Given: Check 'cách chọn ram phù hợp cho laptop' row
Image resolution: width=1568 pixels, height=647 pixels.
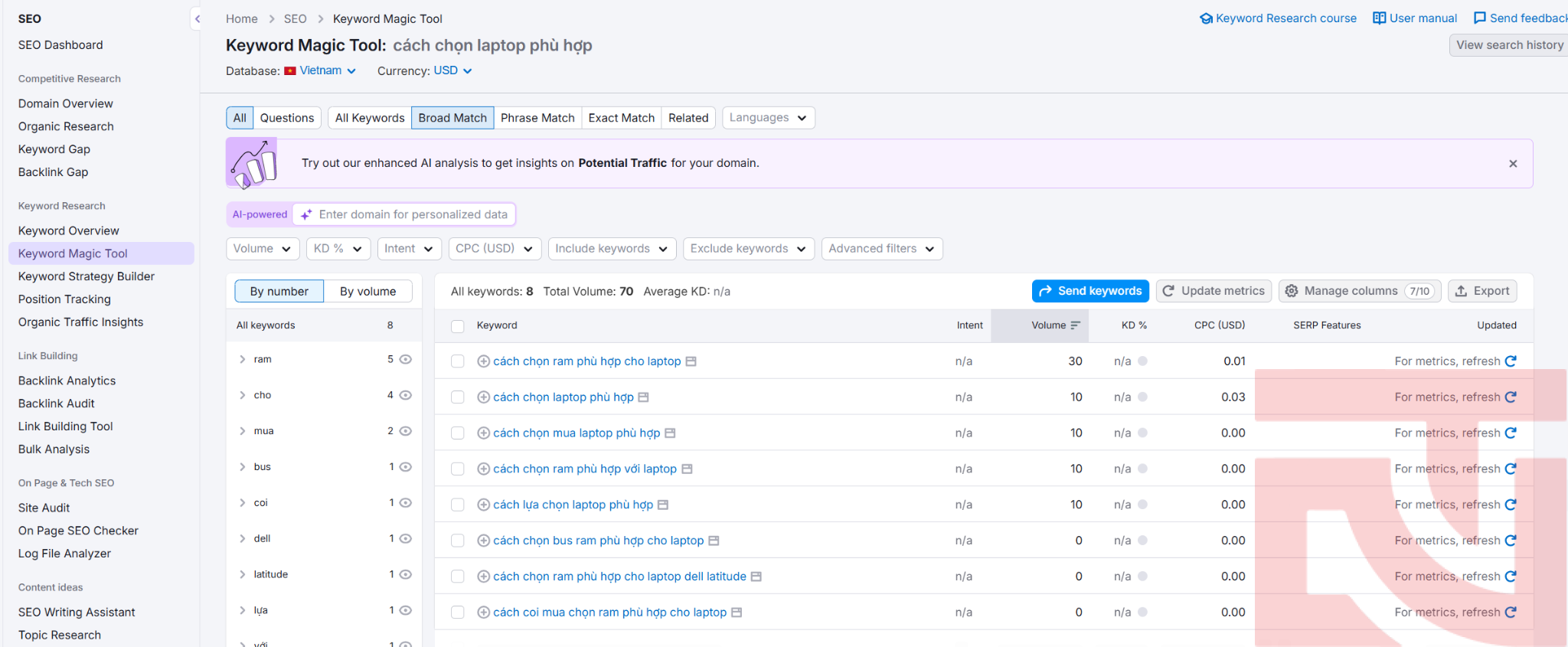Looking at the screenshot, I should point(458,361).
